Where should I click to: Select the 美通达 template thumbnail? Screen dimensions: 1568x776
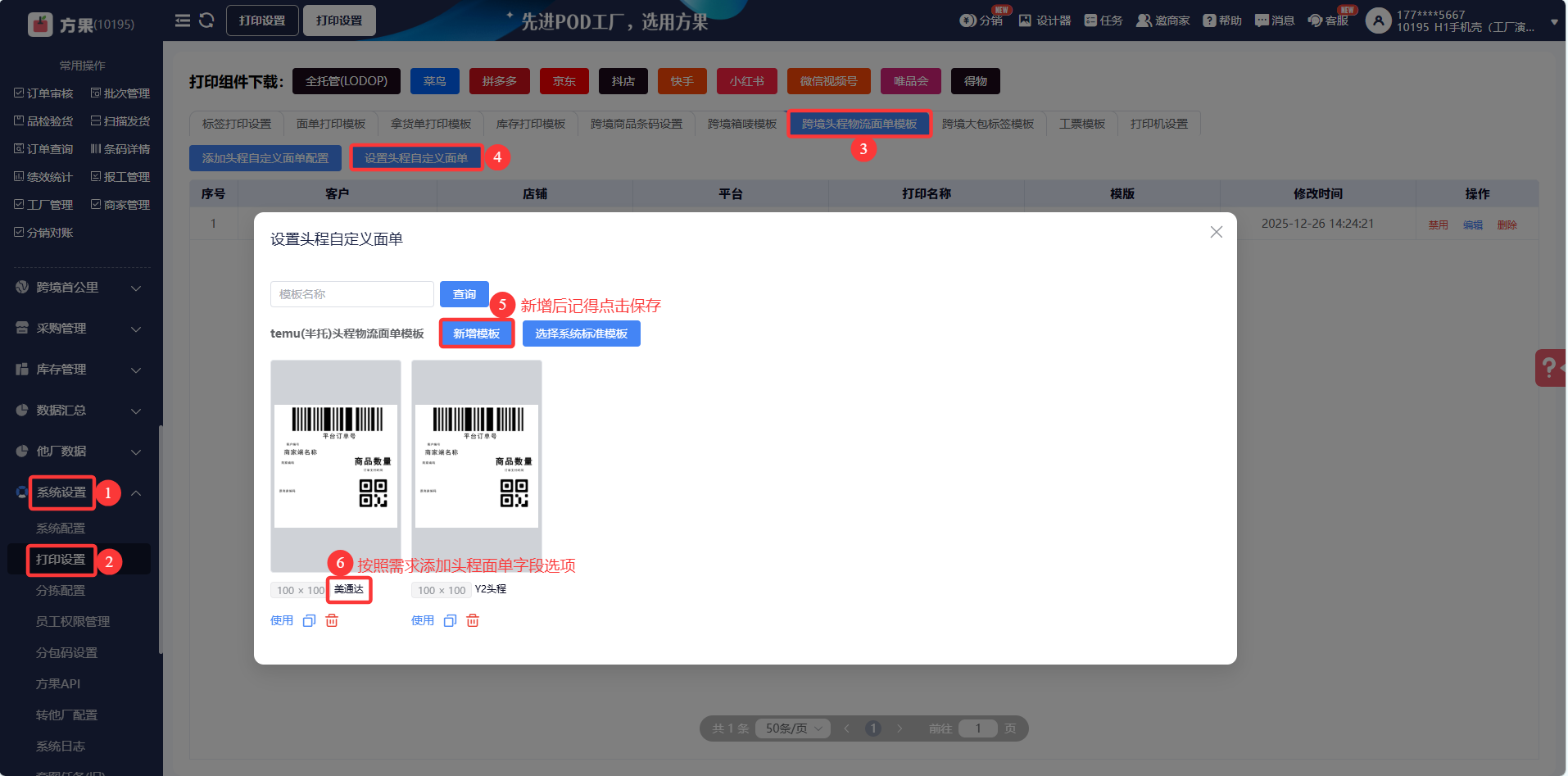(x=336, y=466)
